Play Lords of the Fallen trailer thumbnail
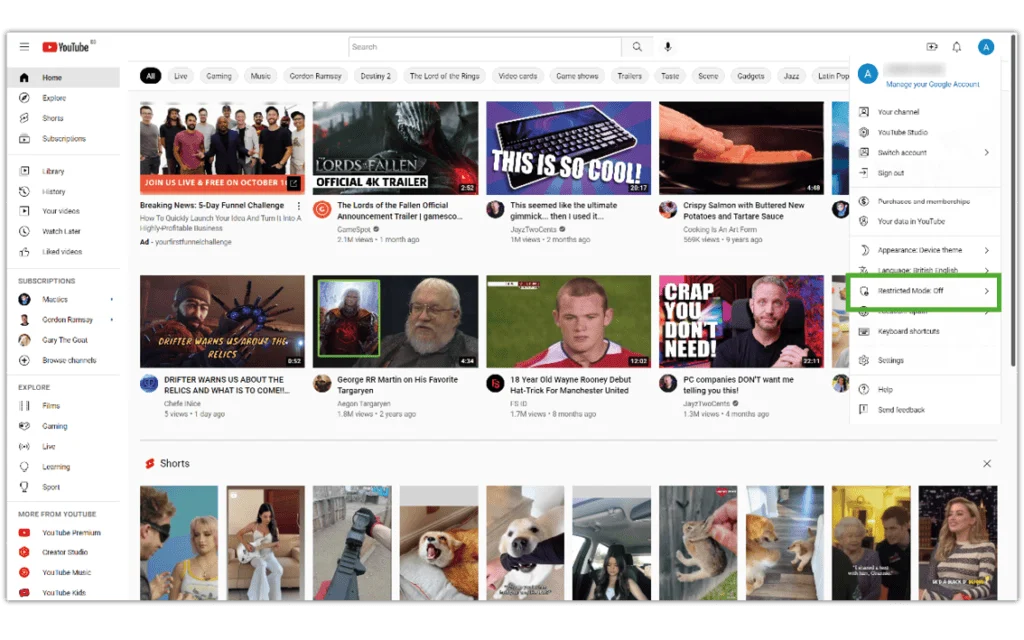This screenshot has height=640, width=1024. click(x=395, y=148)
